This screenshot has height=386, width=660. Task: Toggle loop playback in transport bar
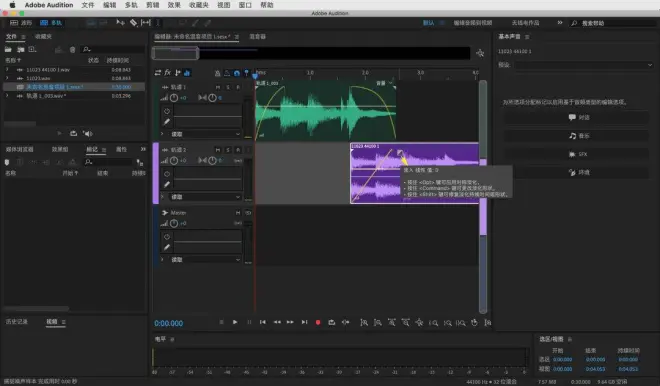coord(332,322)
